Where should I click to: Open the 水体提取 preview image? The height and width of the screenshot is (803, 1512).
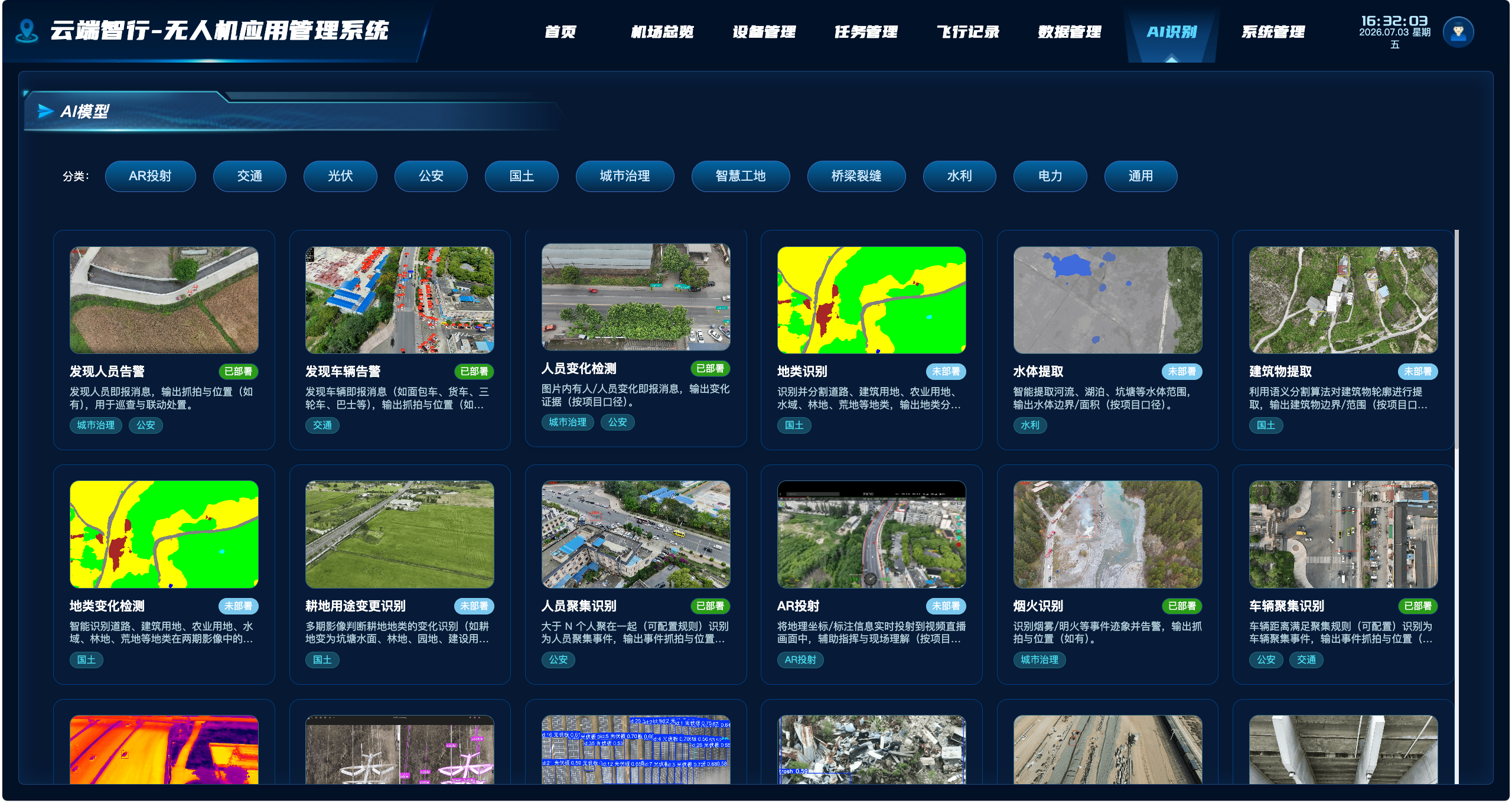coord(1107,300)
